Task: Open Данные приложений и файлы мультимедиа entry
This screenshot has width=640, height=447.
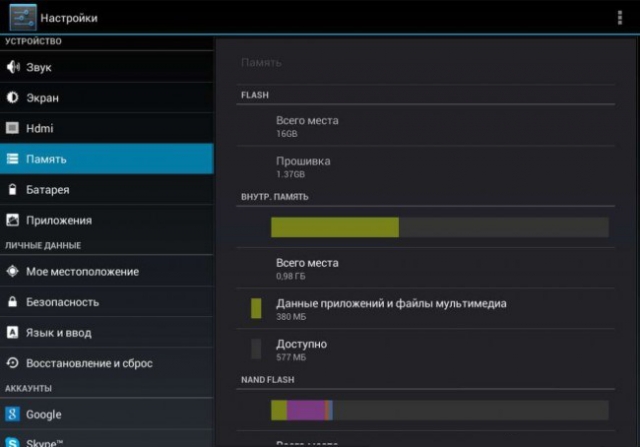Action: click(x=391, y=309)
